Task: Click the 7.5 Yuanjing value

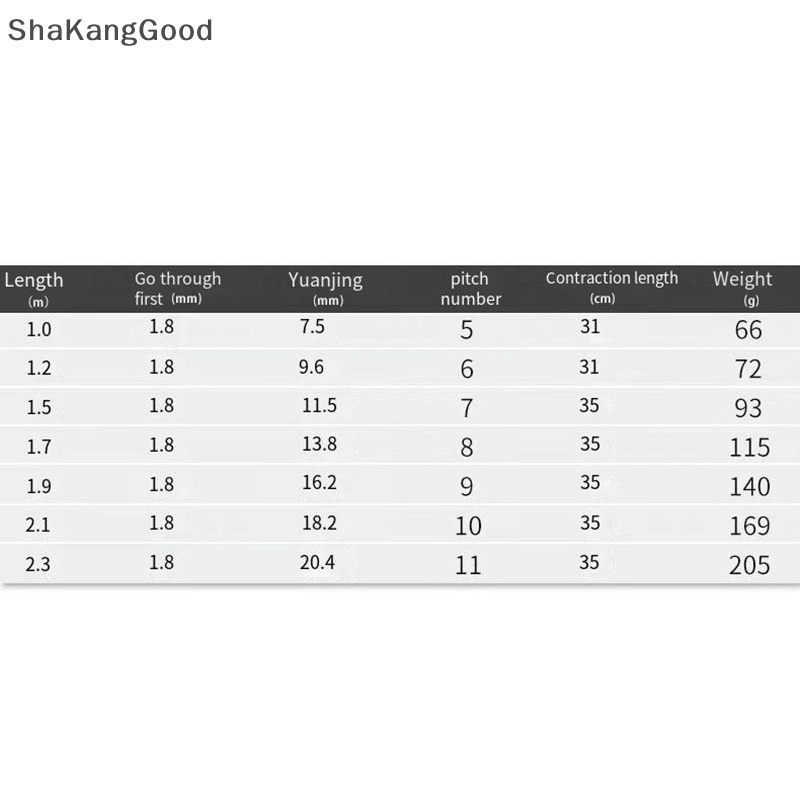Action: (312, 327)
